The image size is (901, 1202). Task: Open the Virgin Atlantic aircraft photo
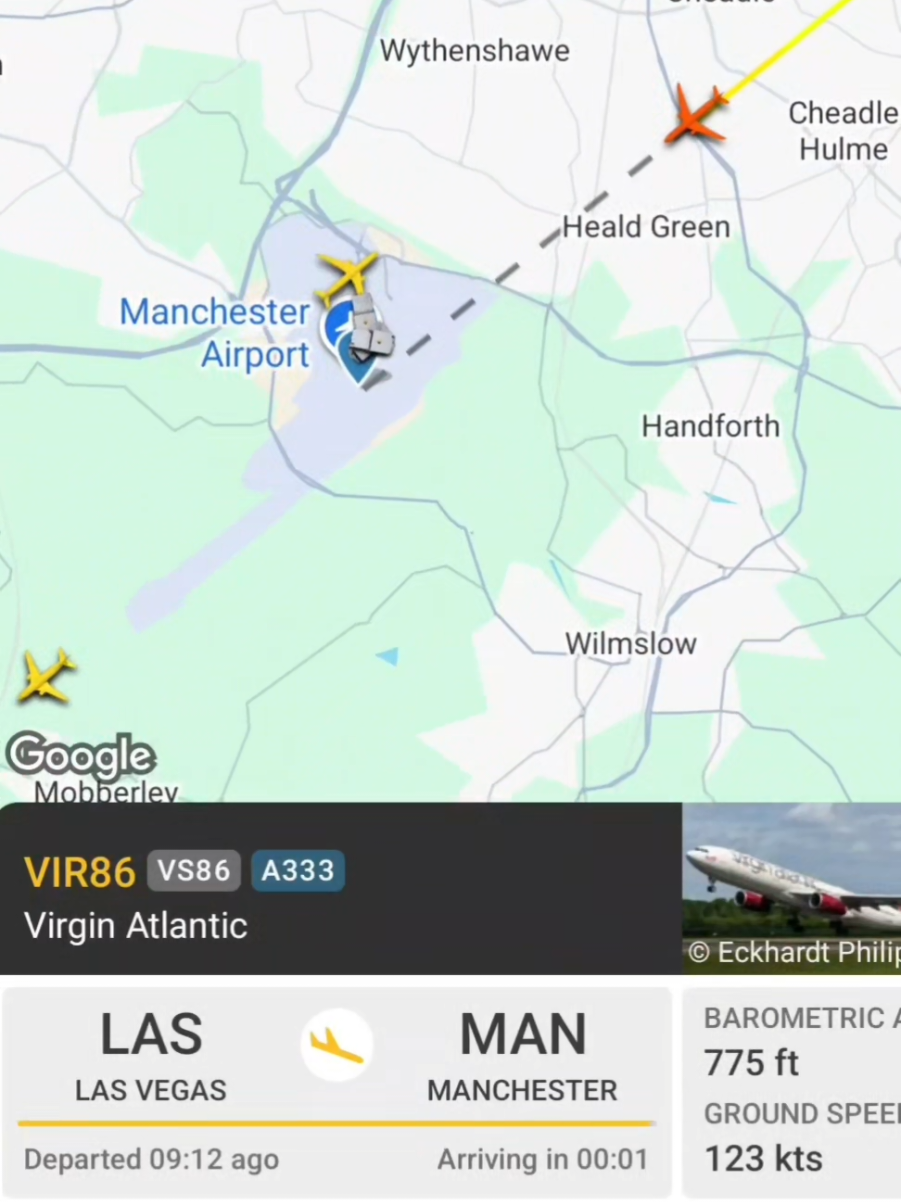click(x=791, y=888)
